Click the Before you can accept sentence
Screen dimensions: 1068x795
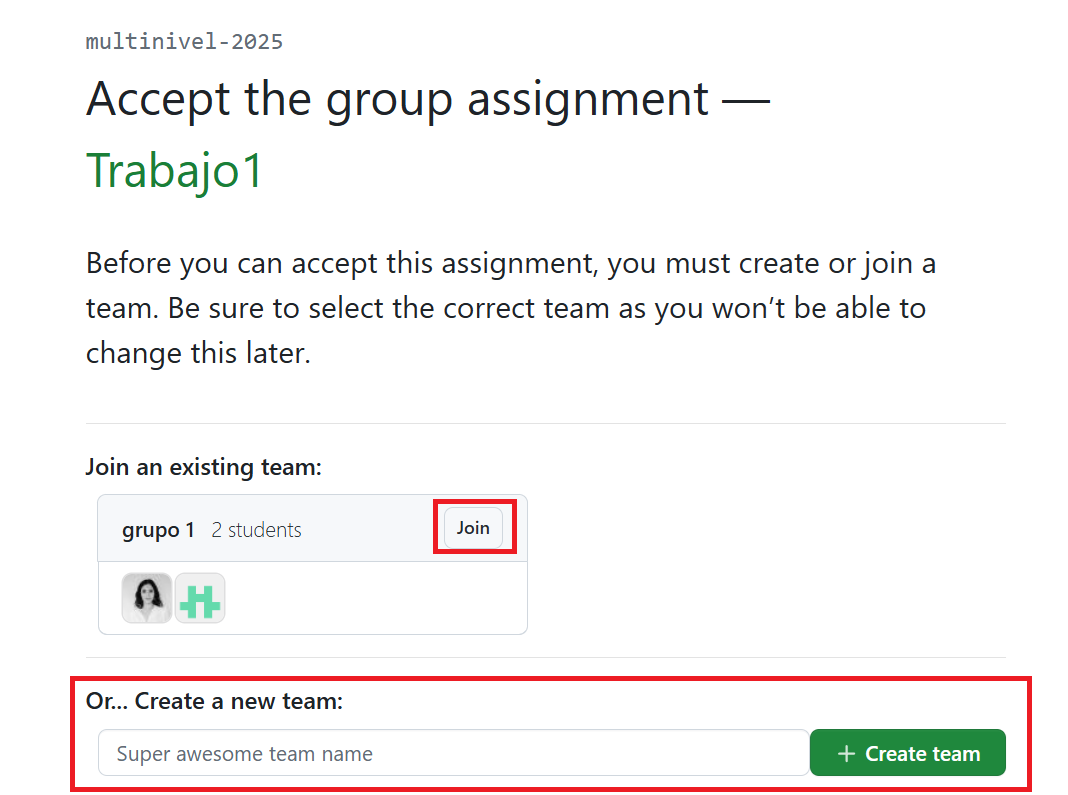(511, 263)
